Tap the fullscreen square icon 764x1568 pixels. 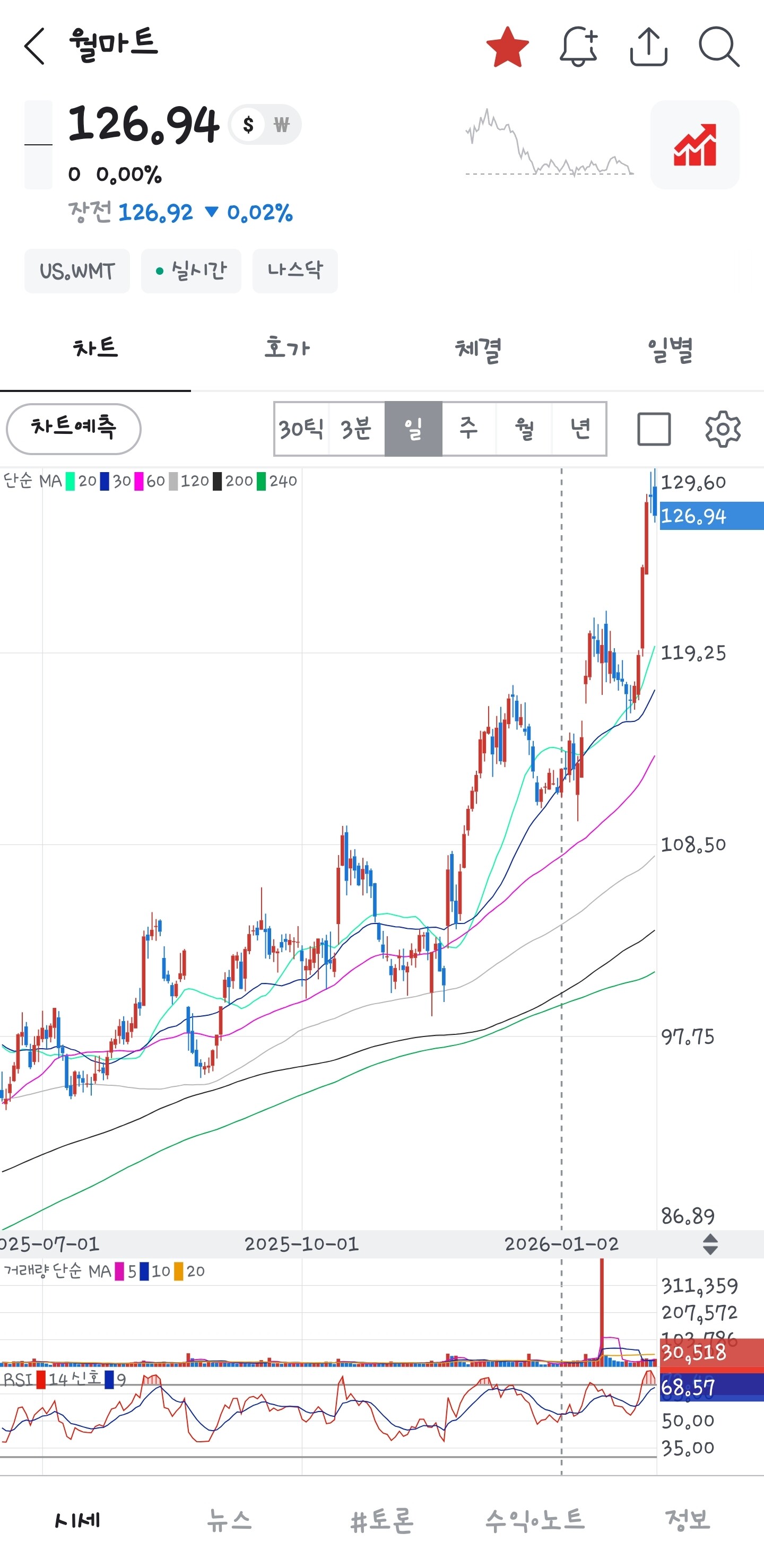click(654, 429)
